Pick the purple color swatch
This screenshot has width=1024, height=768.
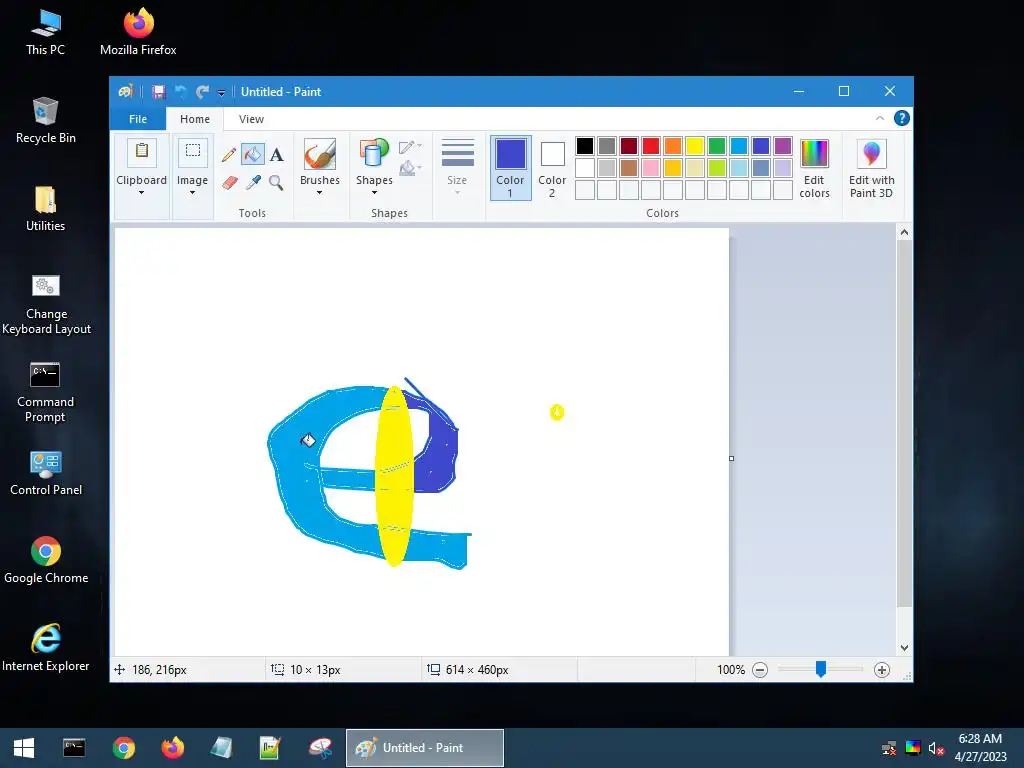point(783,146)
